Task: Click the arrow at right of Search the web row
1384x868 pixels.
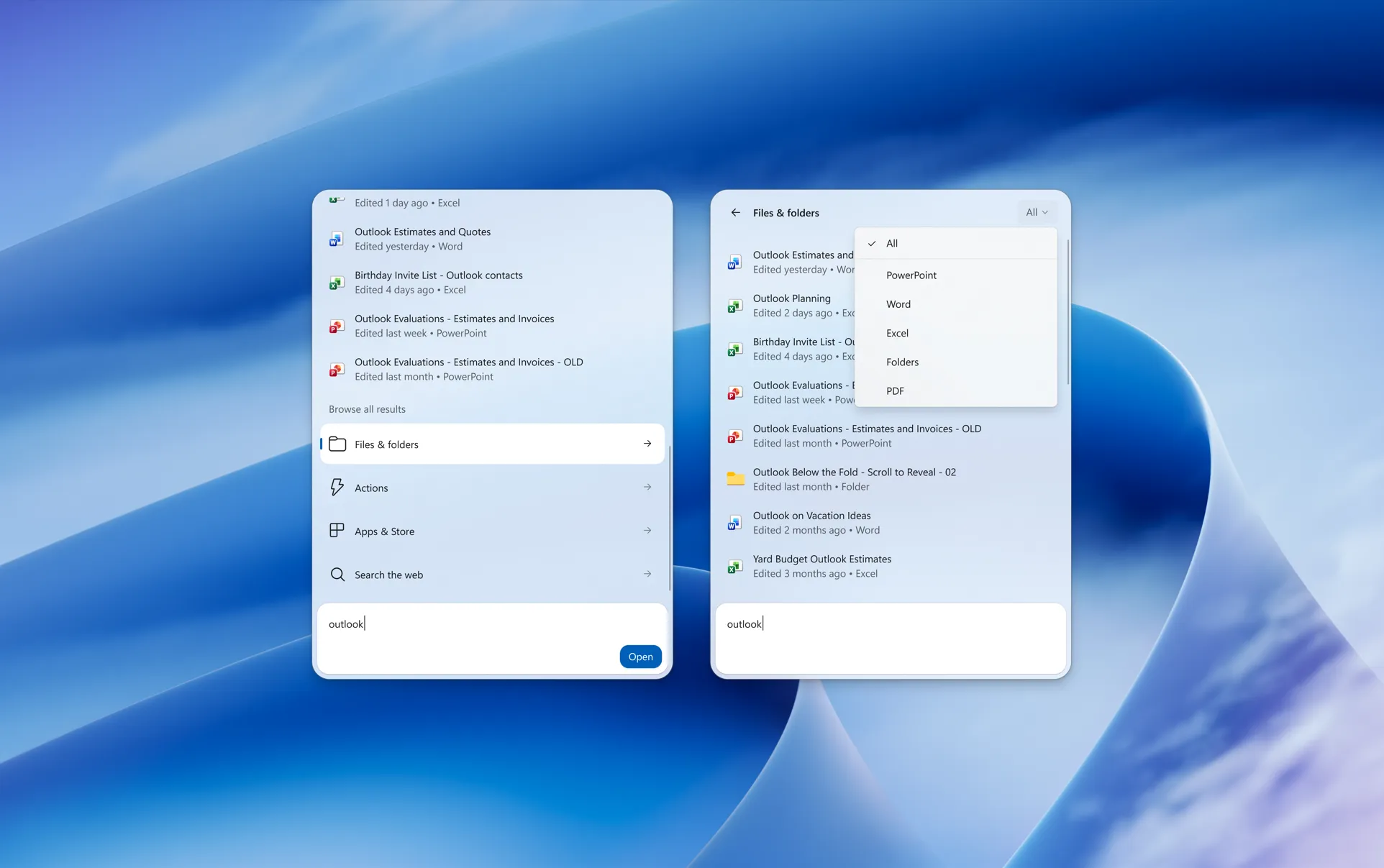Action: [647, 574]
